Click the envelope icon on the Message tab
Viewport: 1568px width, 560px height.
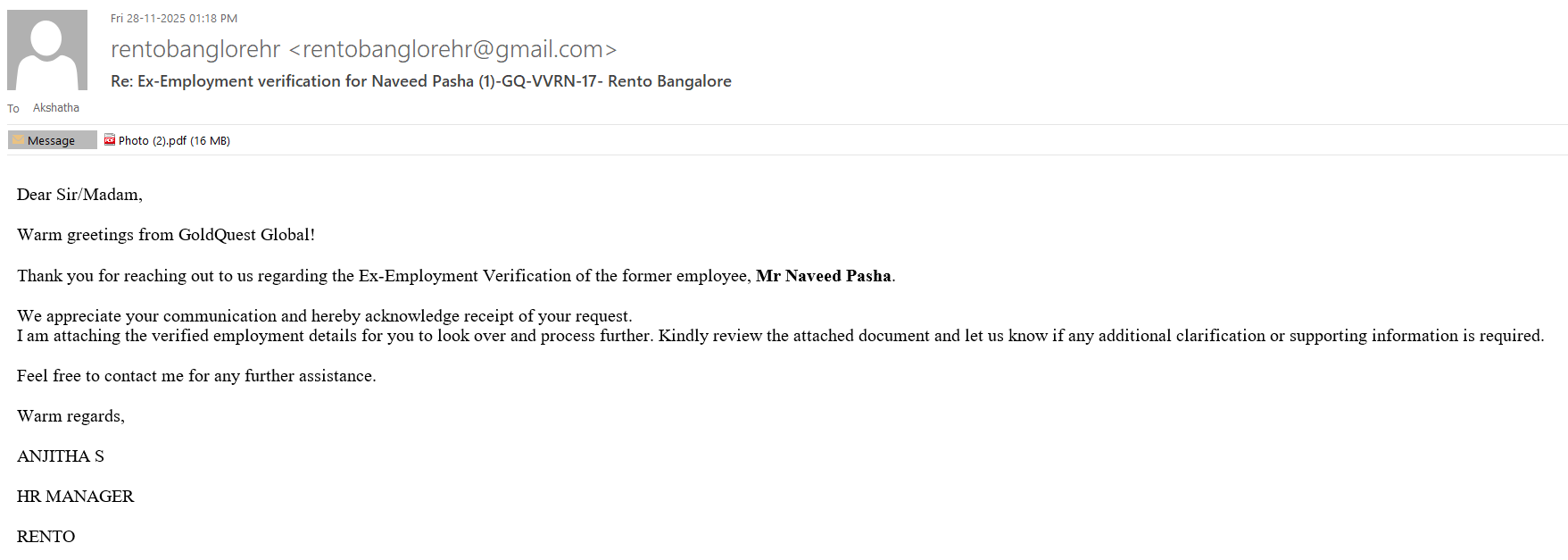pyautogui.click(x=19, y=140)
